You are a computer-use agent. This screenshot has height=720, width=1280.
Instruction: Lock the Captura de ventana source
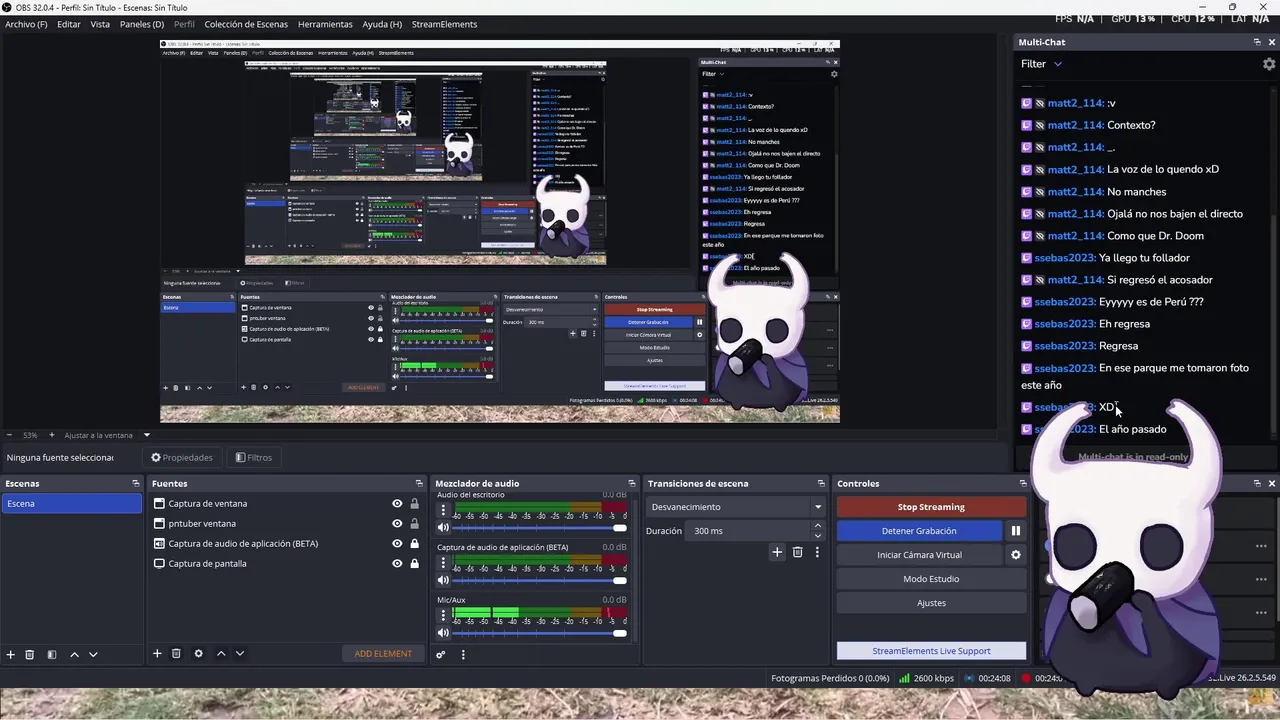[x=414, y=504]
